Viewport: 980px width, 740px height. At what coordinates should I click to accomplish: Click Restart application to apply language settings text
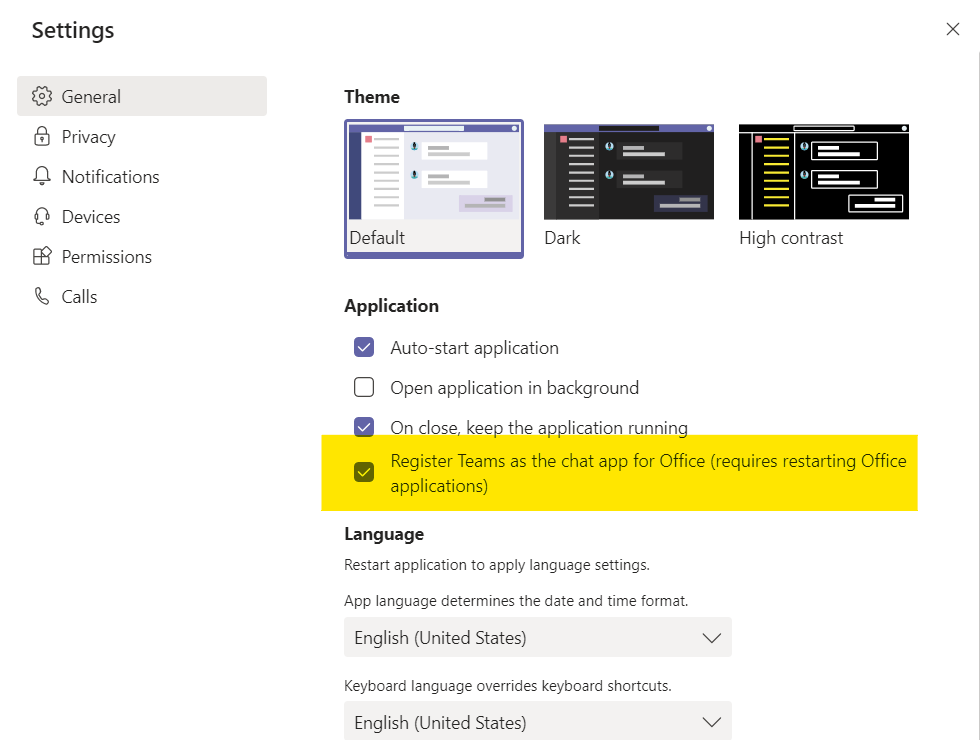(x=497, y=565)
